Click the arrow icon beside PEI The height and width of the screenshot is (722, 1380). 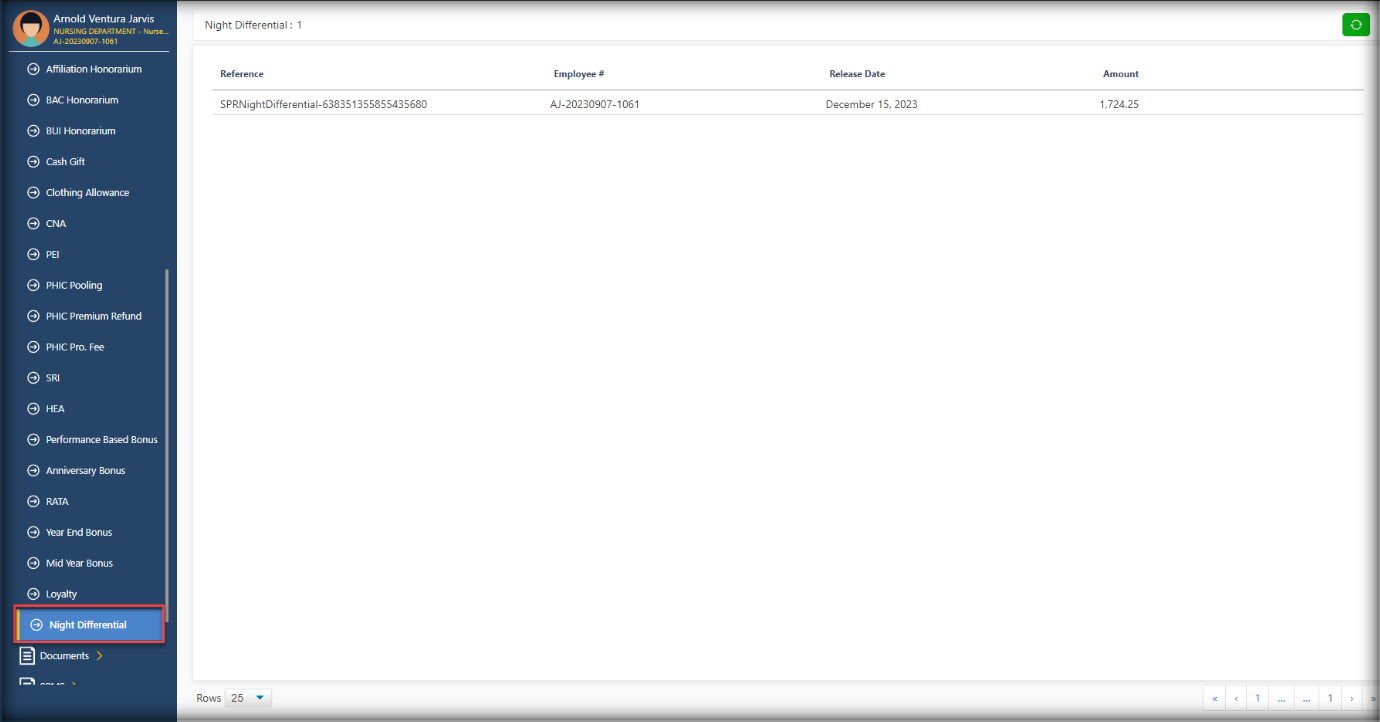[33, 255]
